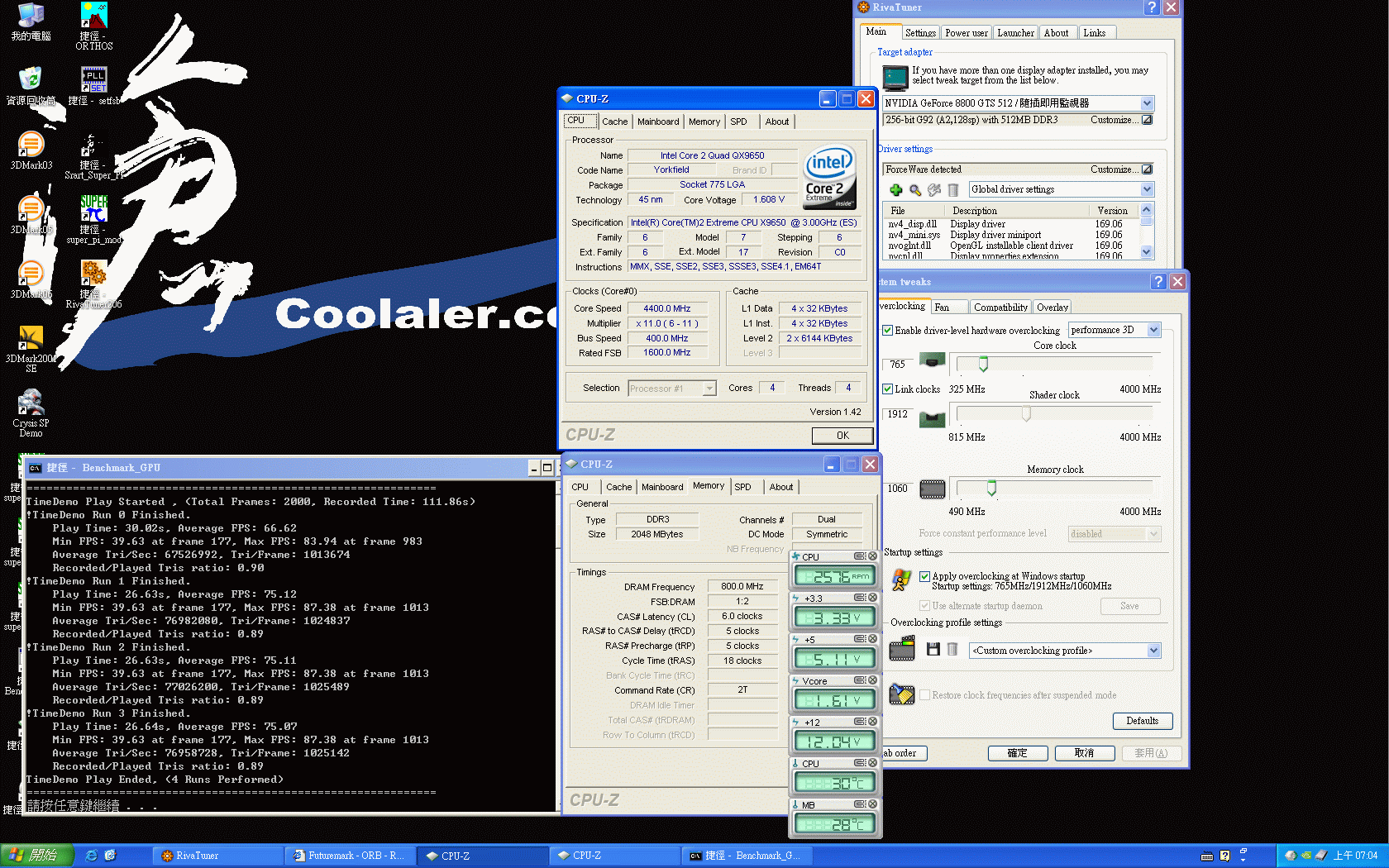Screen dimensions: 1389x868
Task: Open the Processor #1 selection dropdown in CPU-Z
Action: [709, 389]
